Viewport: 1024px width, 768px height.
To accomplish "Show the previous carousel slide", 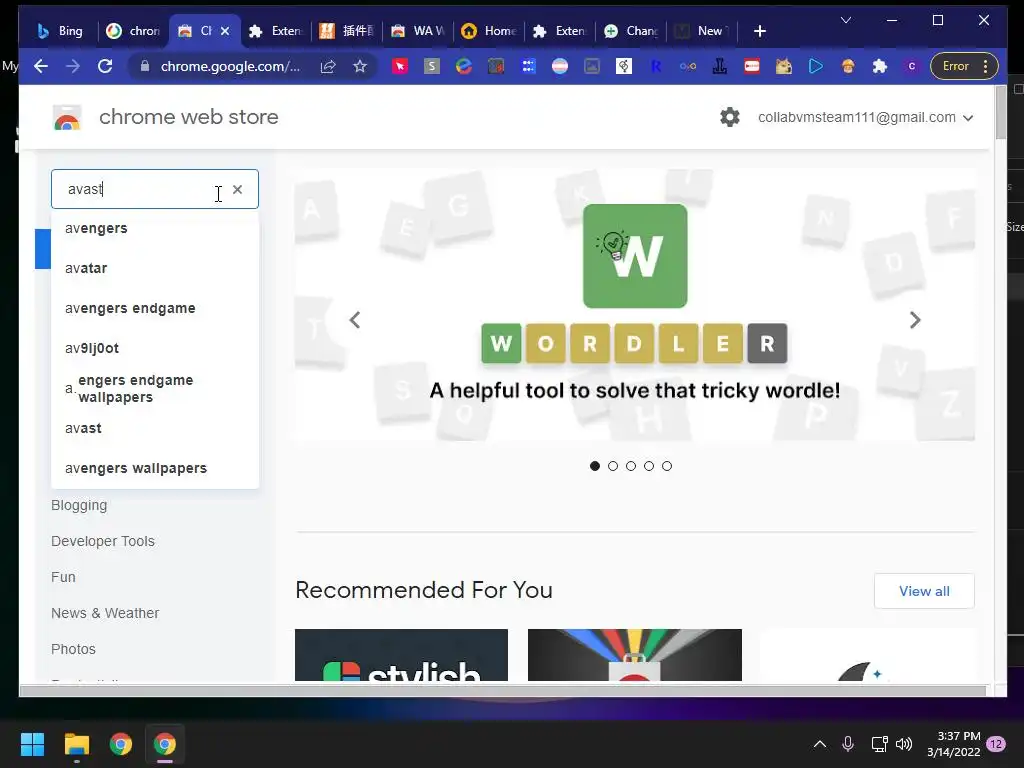I will tap(355, 320).
